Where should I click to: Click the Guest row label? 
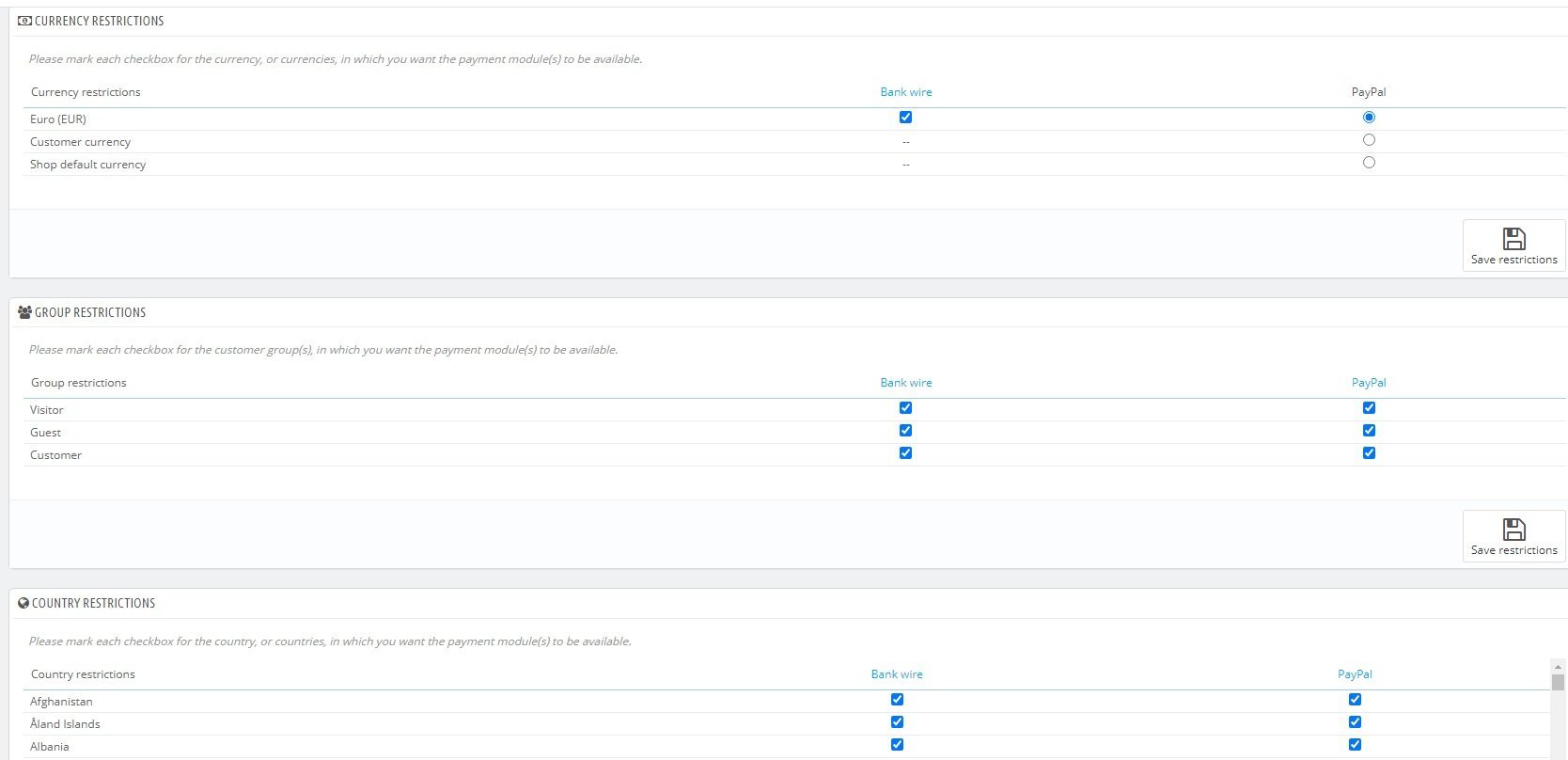45,433
